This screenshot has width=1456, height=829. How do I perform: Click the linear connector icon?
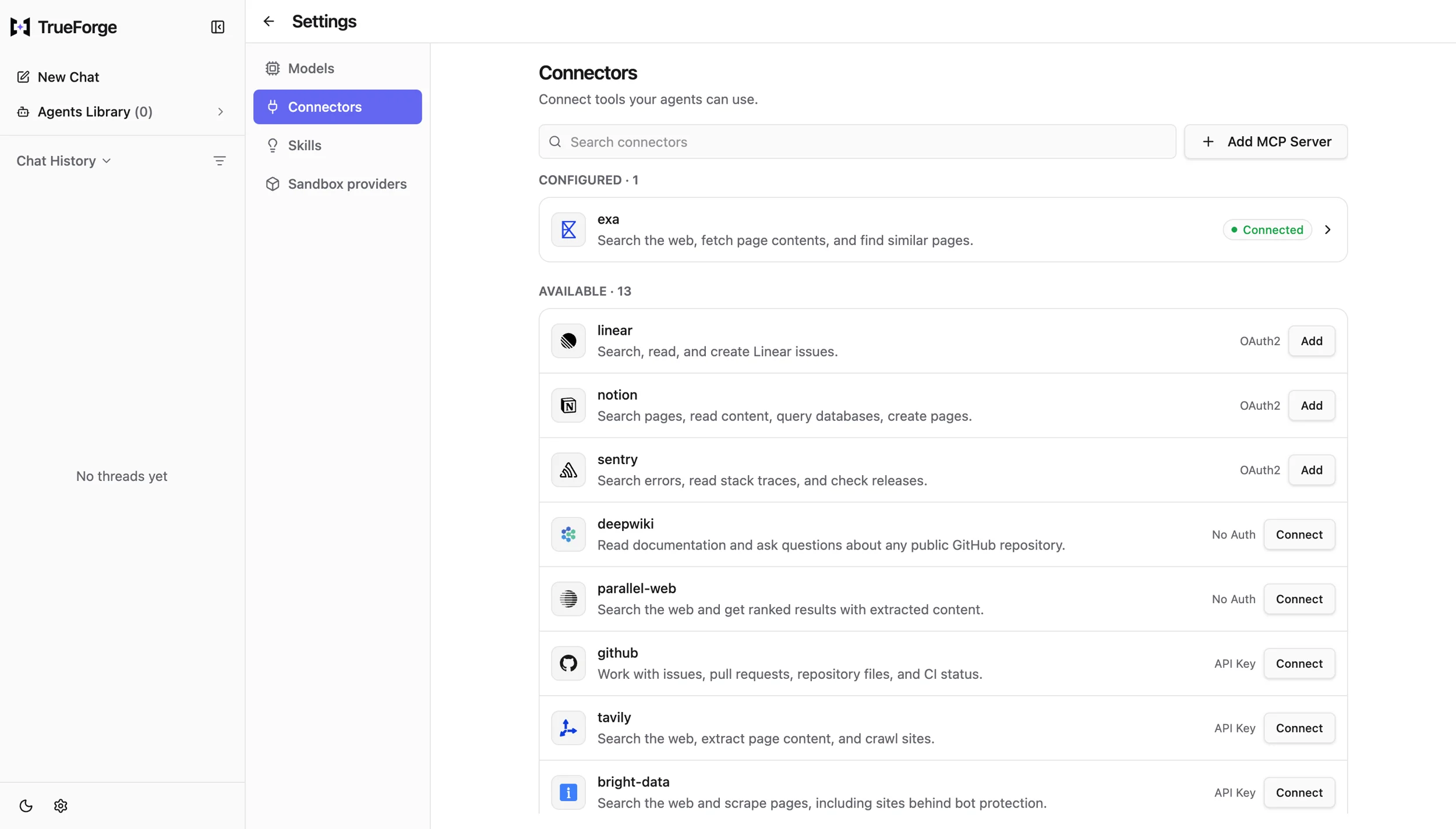(x=568, y=341)
